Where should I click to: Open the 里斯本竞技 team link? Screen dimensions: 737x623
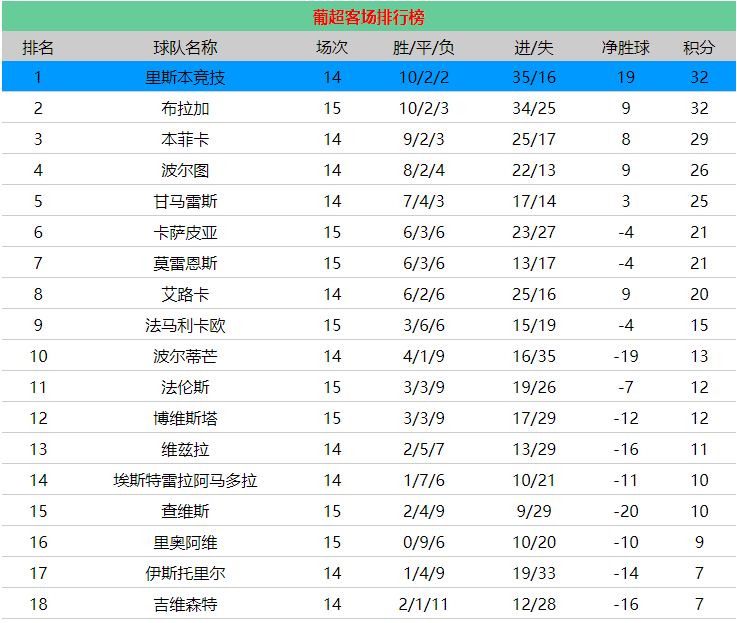coord(185,77)
